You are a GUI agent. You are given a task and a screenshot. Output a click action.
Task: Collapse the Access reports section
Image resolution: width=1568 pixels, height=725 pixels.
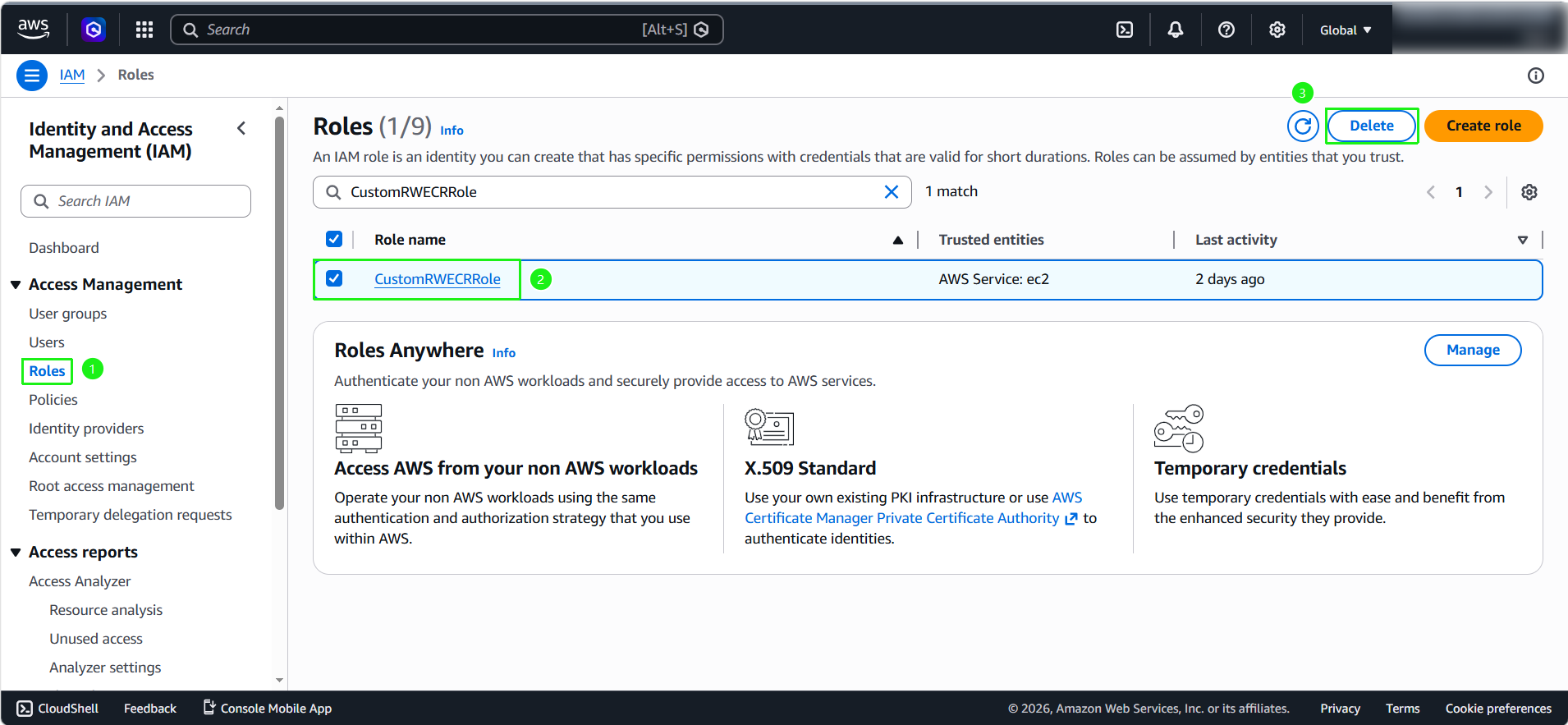(x=16, y=553)
